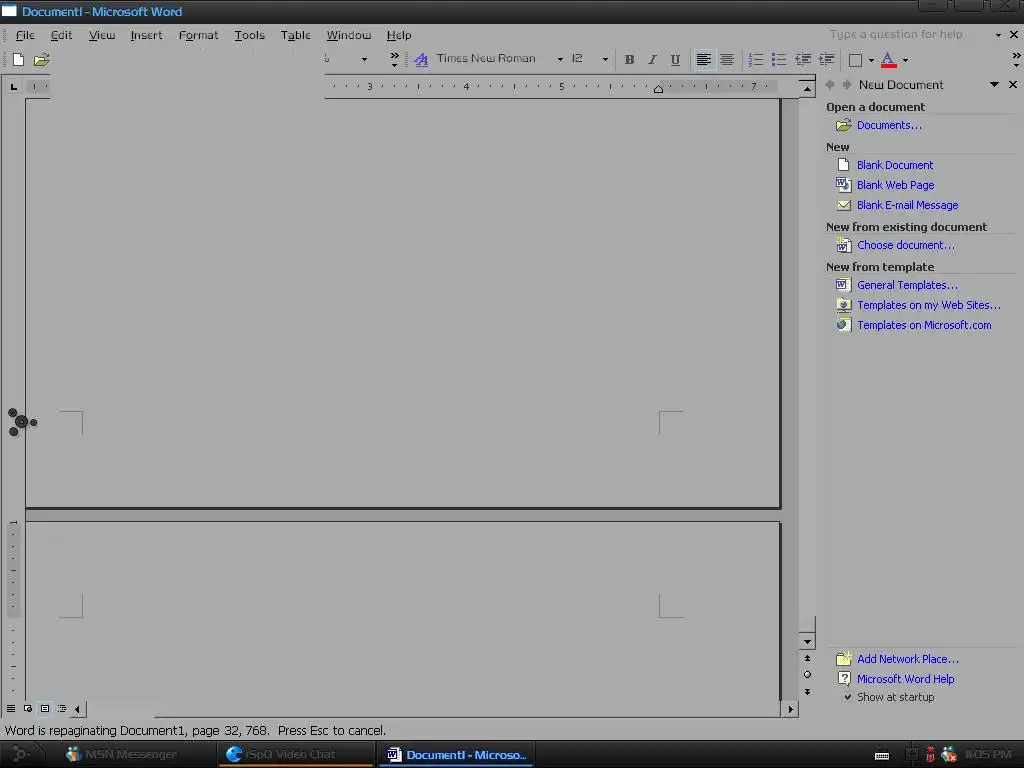Viewport: 1024px width, 768px height.
Task: Toggle Show at startup checkbox
Action: point(848,697)
